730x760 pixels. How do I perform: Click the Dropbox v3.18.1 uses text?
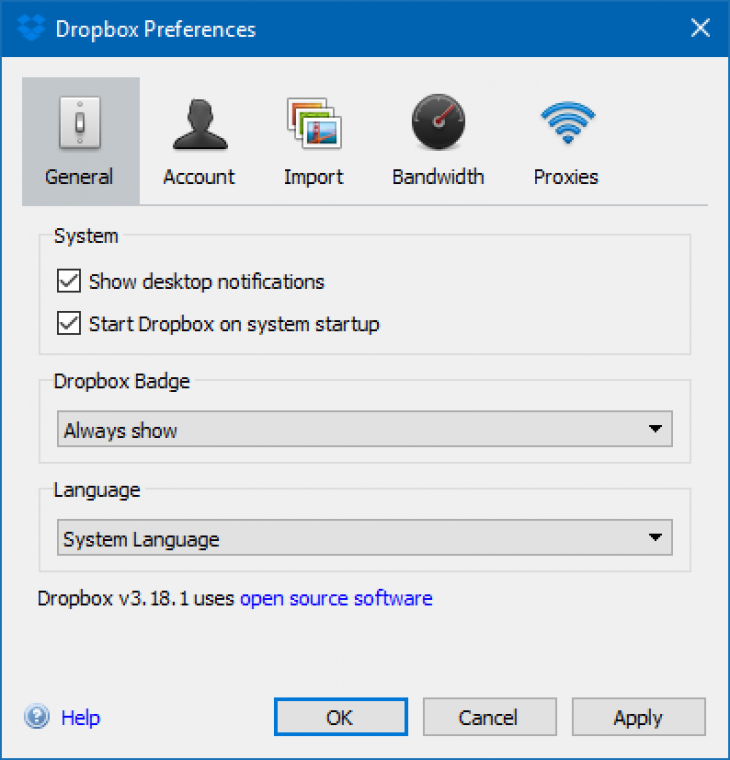click(x=136, y=599)
